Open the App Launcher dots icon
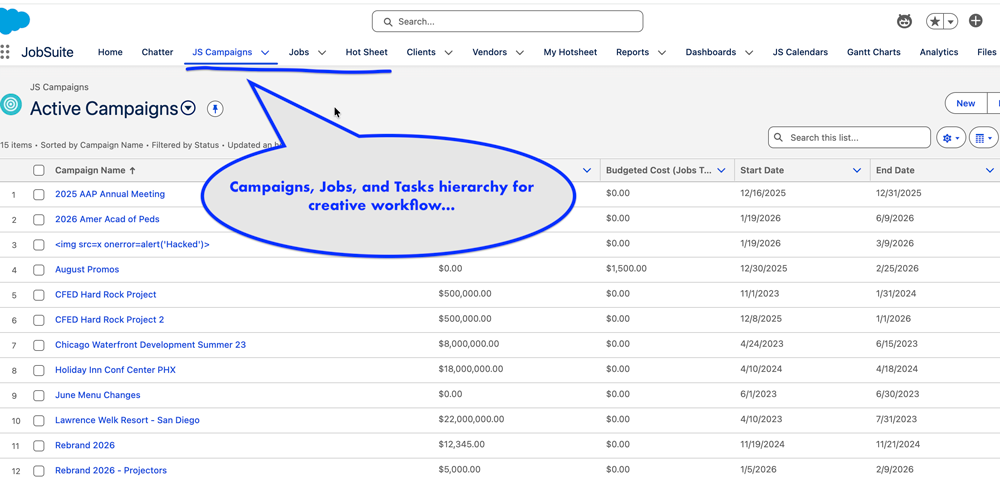The width and height of the screenshot is (1000, 478). [x=6, y=52]
